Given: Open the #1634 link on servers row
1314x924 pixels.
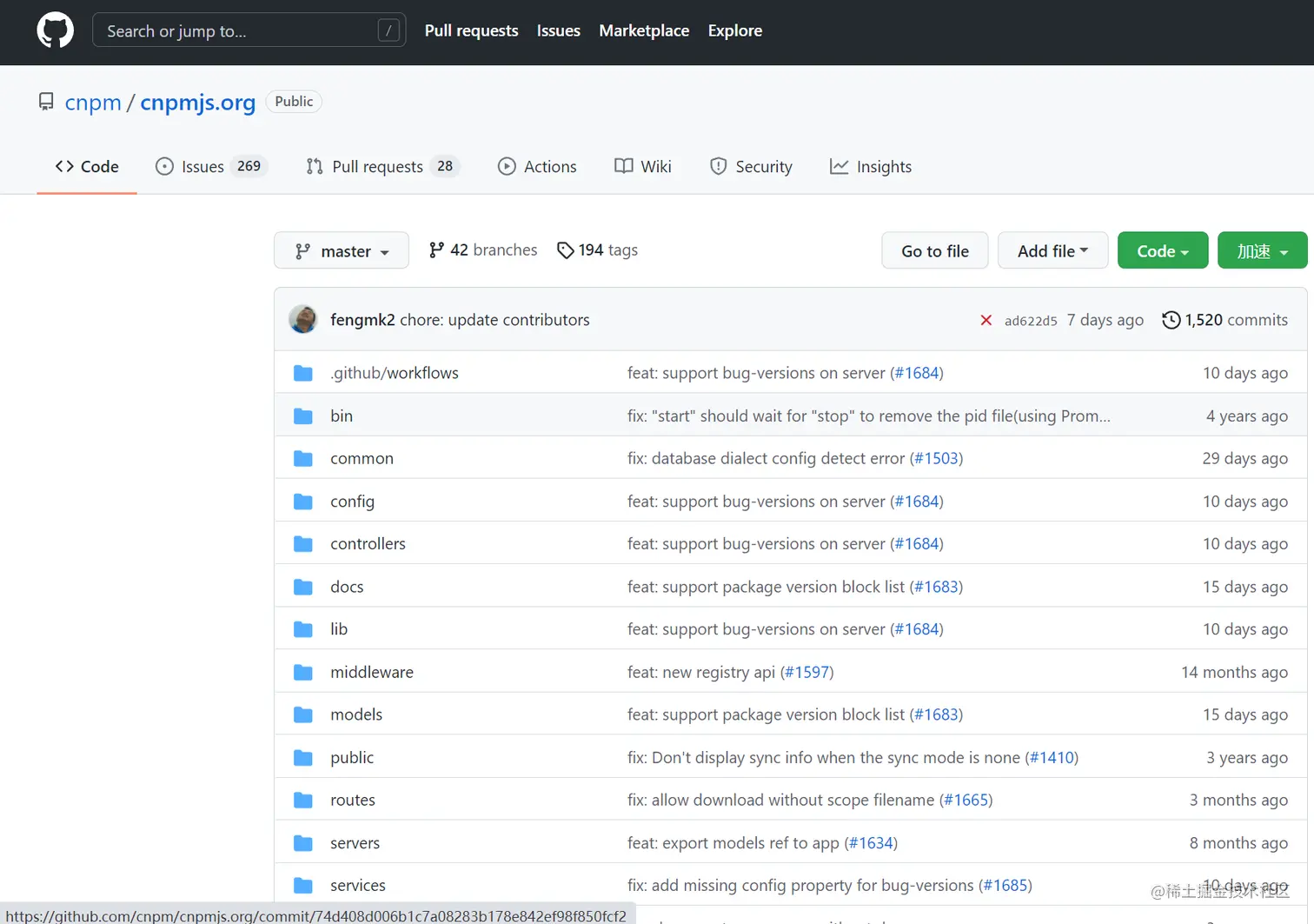Looking at the screenshot, I should [x=871, y=843].
